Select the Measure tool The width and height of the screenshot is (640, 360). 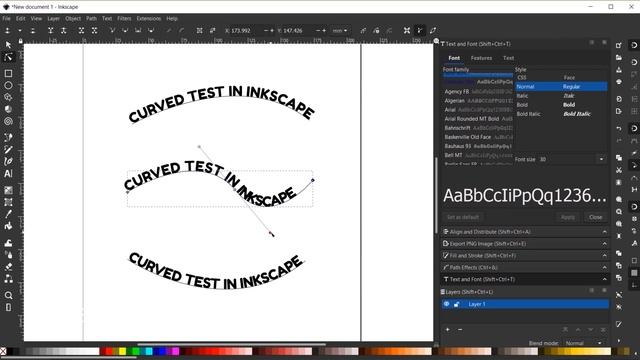coord(8,307)
